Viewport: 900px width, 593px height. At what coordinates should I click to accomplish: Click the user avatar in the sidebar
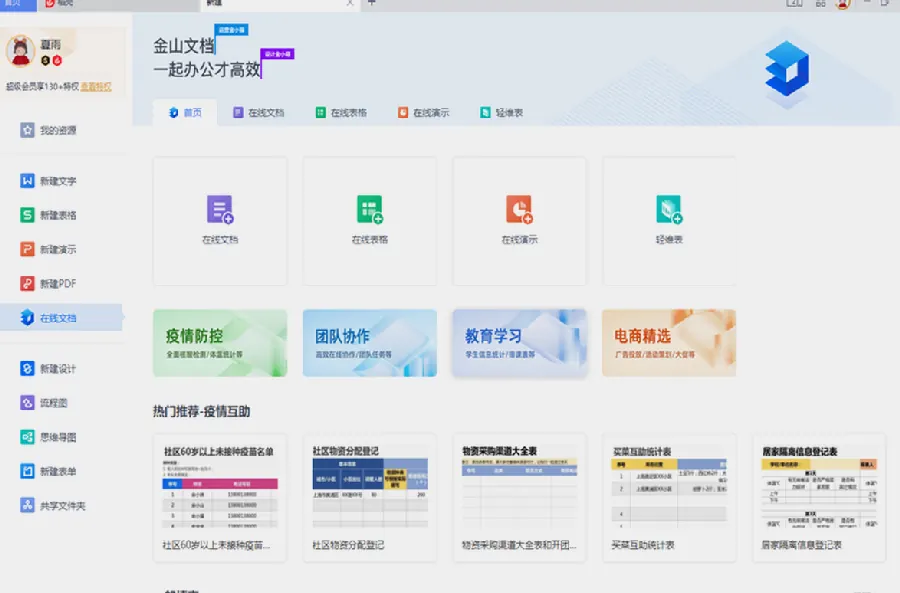coord(20,51)
